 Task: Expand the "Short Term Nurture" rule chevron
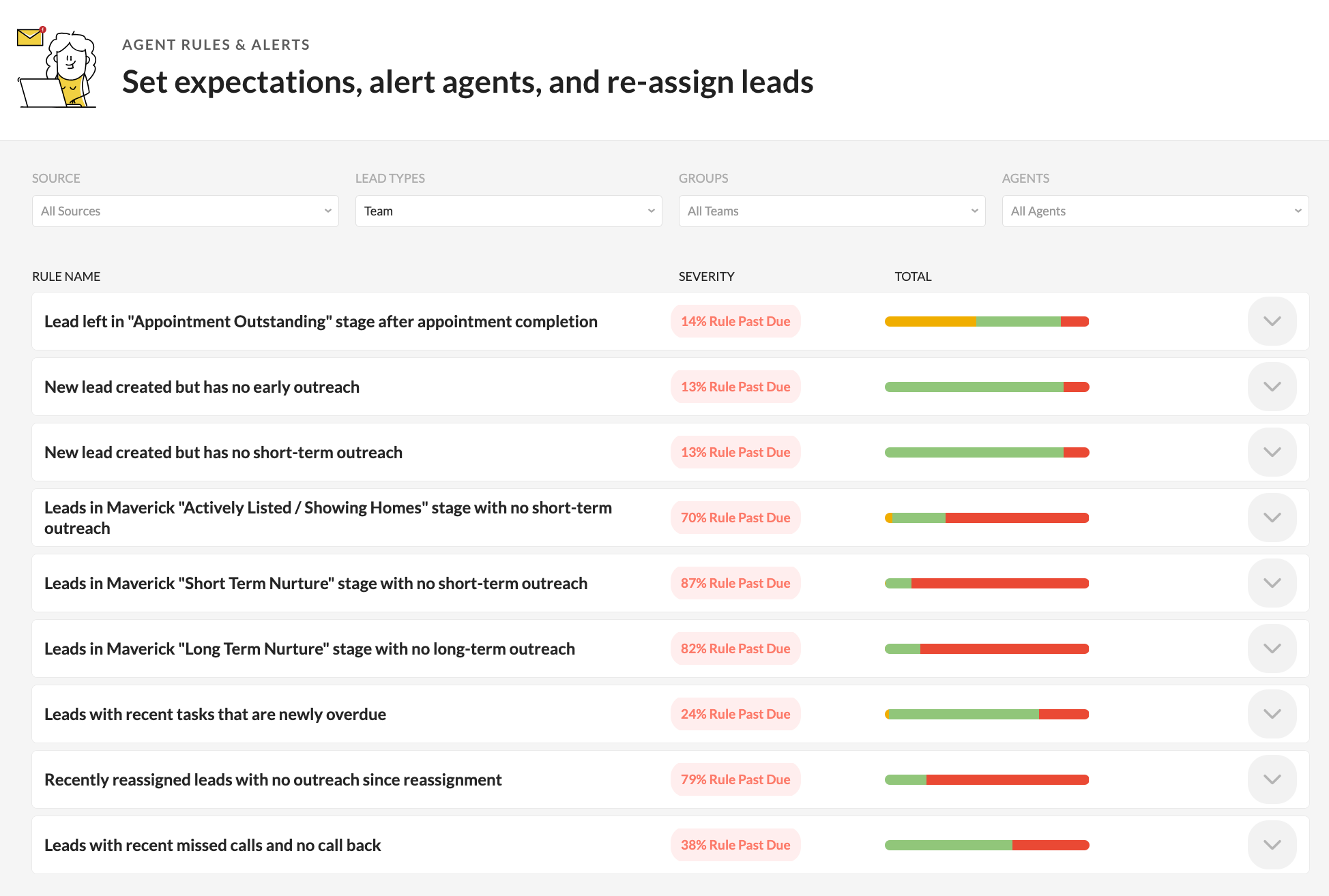1272,583
